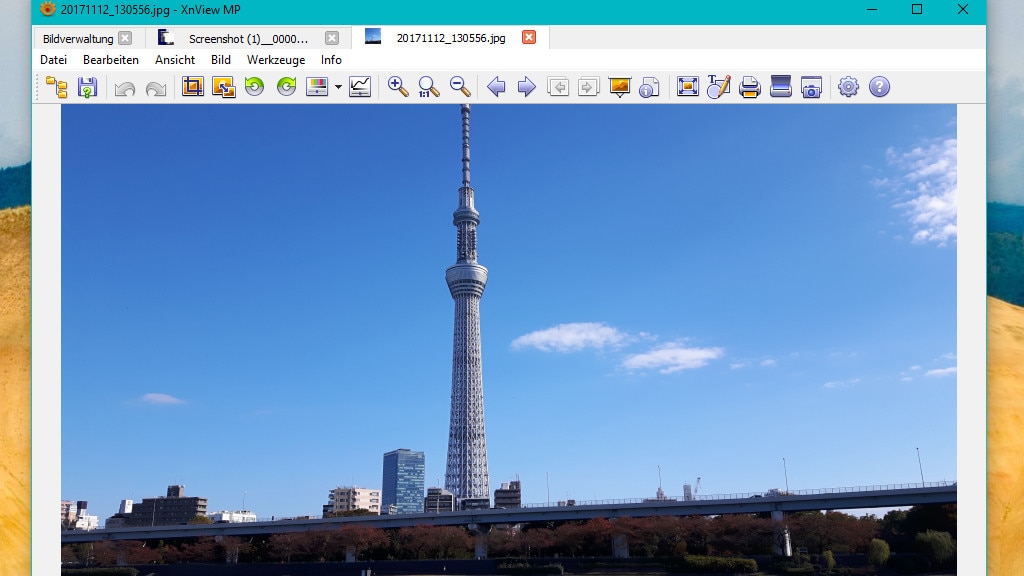Go to the next image
1024x576 pixels.
[x=525, y=87]
